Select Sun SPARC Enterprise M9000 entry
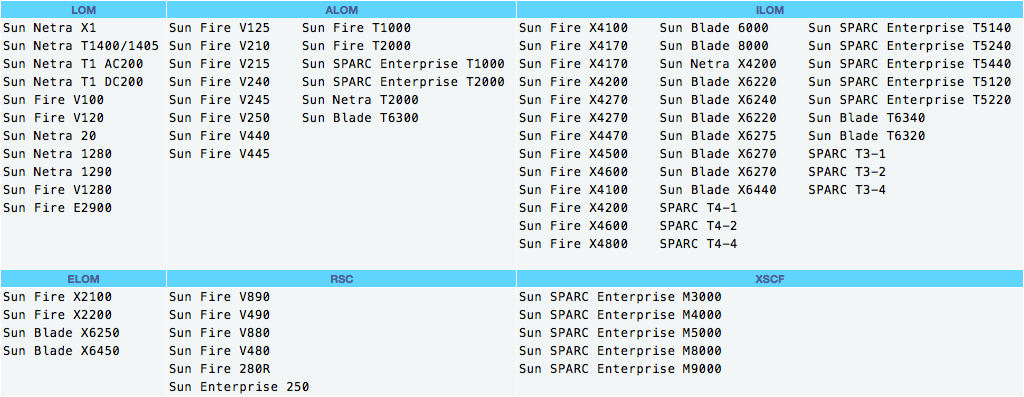1024x397 pixels. click(x=620, y=370)
